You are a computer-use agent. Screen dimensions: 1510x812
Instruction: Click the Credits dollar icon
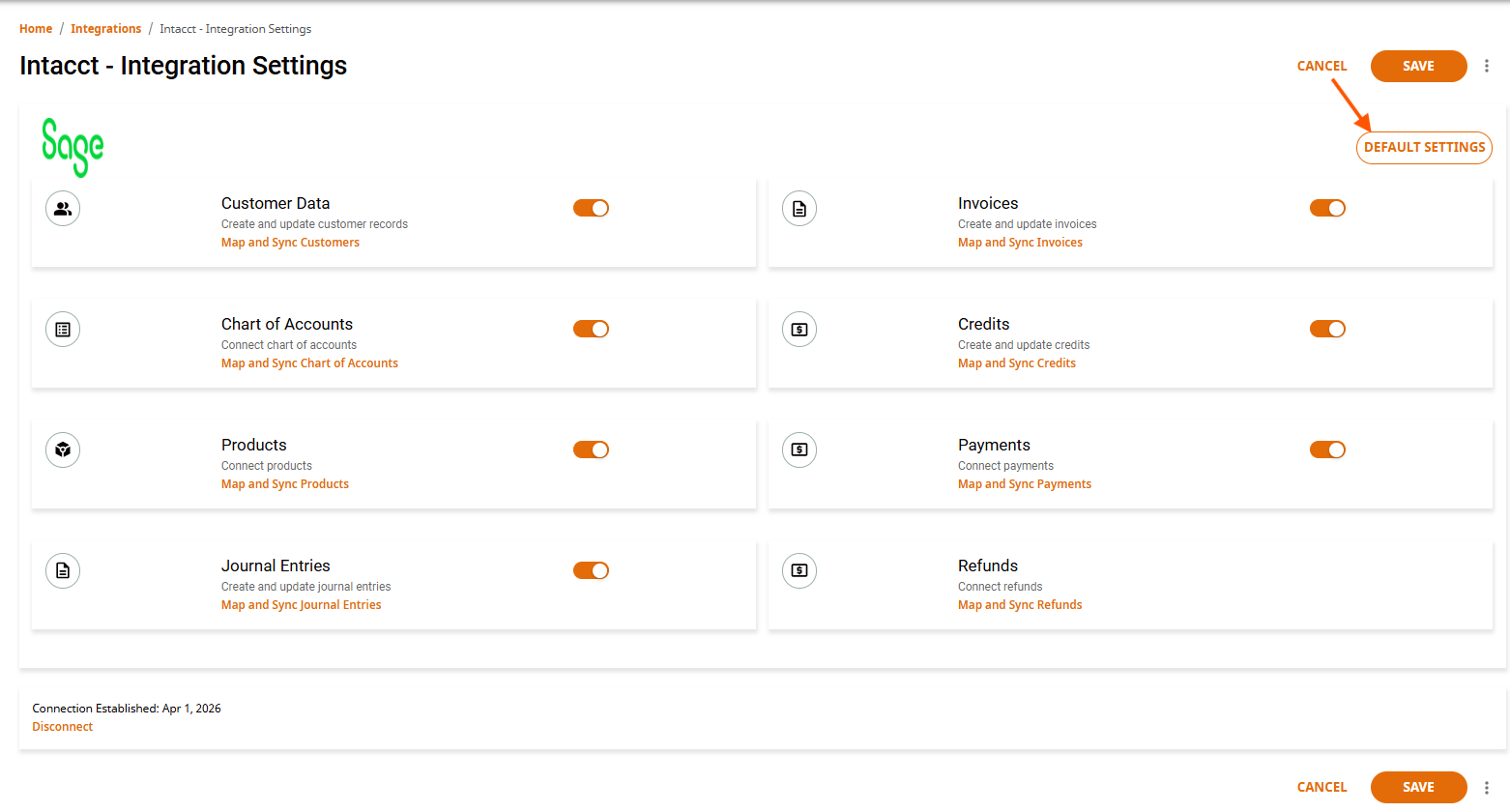(x=799, y=329)
